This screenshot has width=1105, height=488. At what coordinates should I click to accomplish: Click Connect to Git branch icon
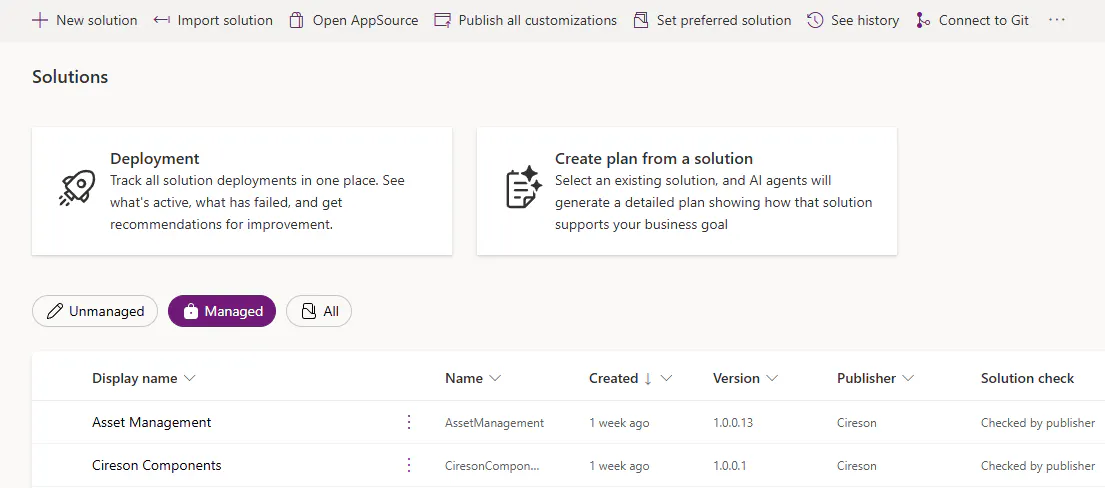pos(923,20)
